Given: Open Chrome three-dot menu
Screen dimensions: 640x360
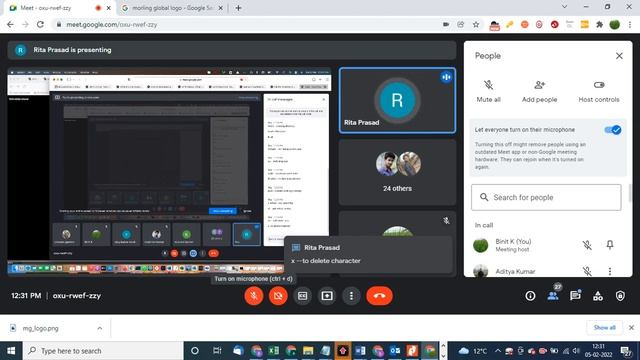Looking at the screenshot, I should tap(630, 24).
